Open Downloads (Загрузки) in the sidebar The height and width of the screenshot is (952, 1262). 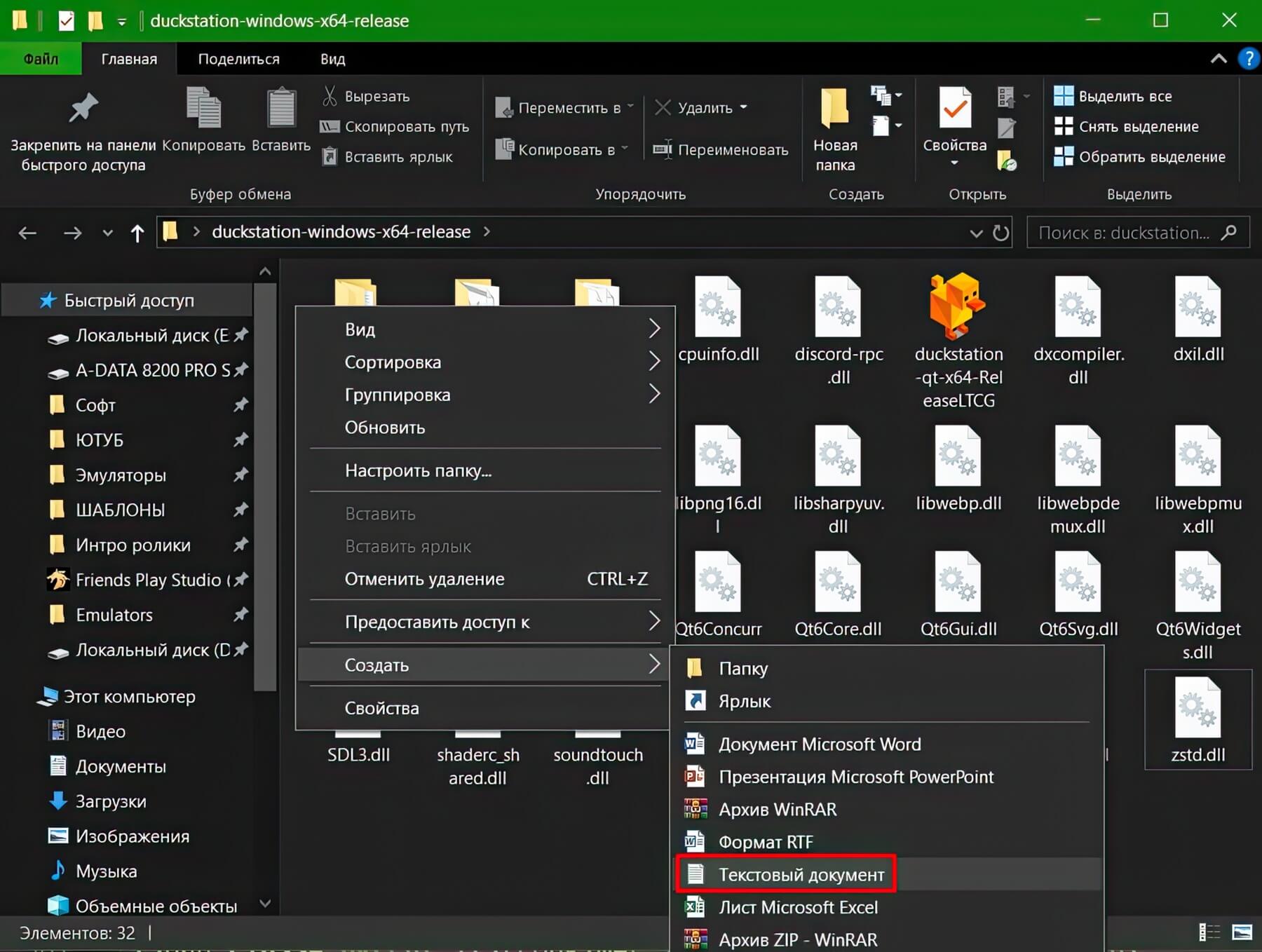tap(111, 801)
